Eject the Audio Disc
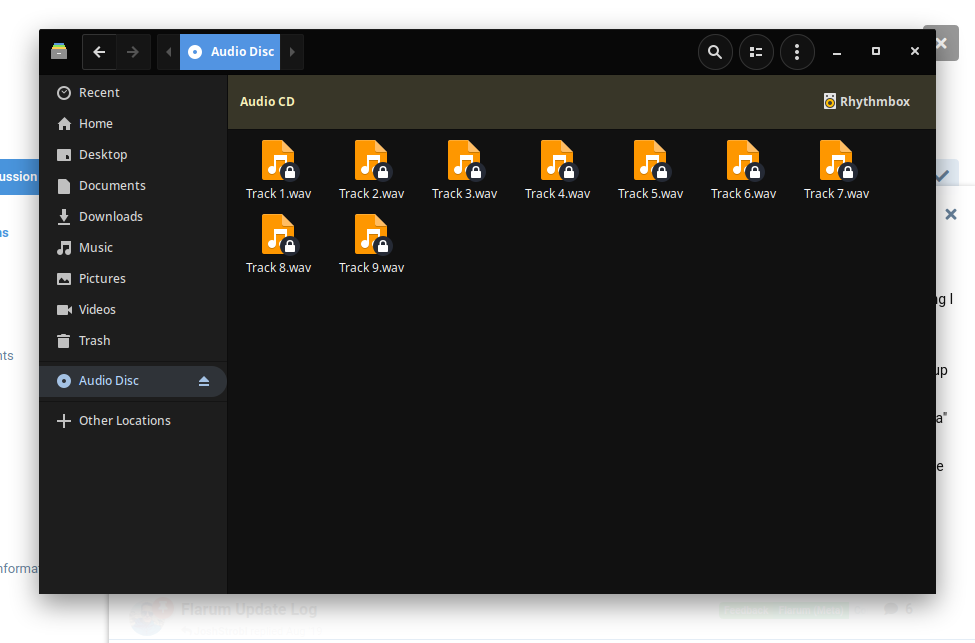 [x=204, y=381]
